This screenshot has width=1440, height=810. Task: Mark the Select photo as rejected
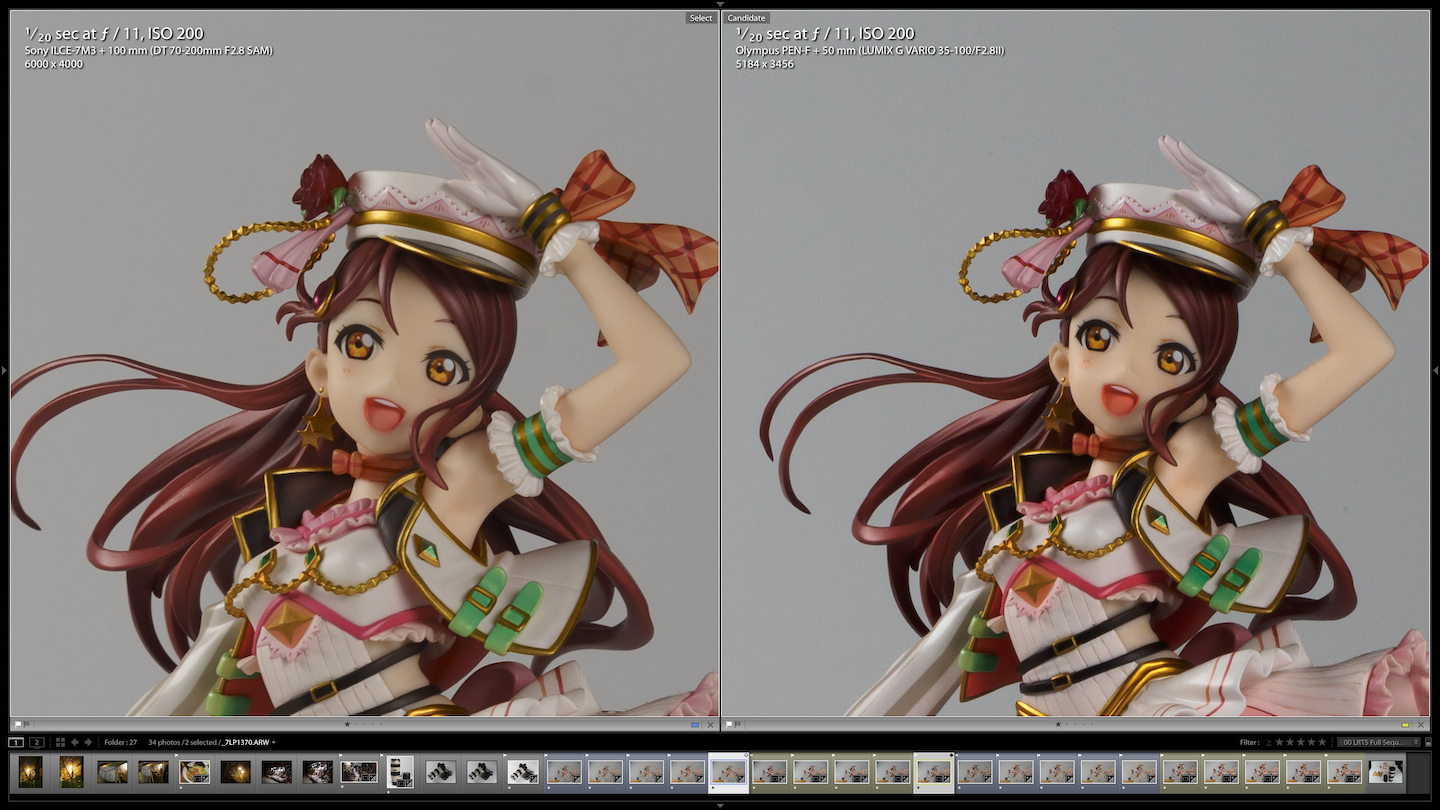(x=27, y=724)
